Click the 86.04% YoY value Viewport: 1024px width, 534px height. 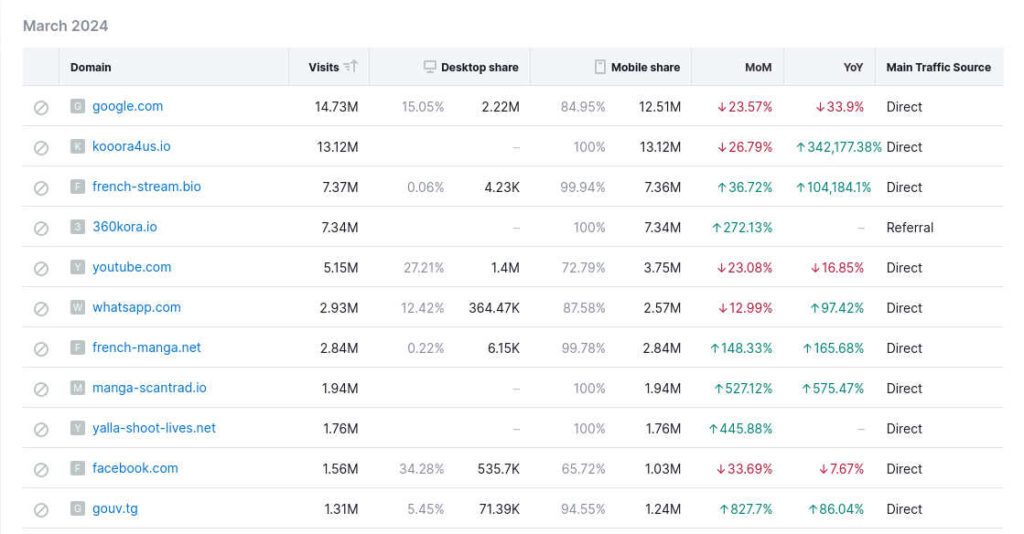click(x=836, y=510)
